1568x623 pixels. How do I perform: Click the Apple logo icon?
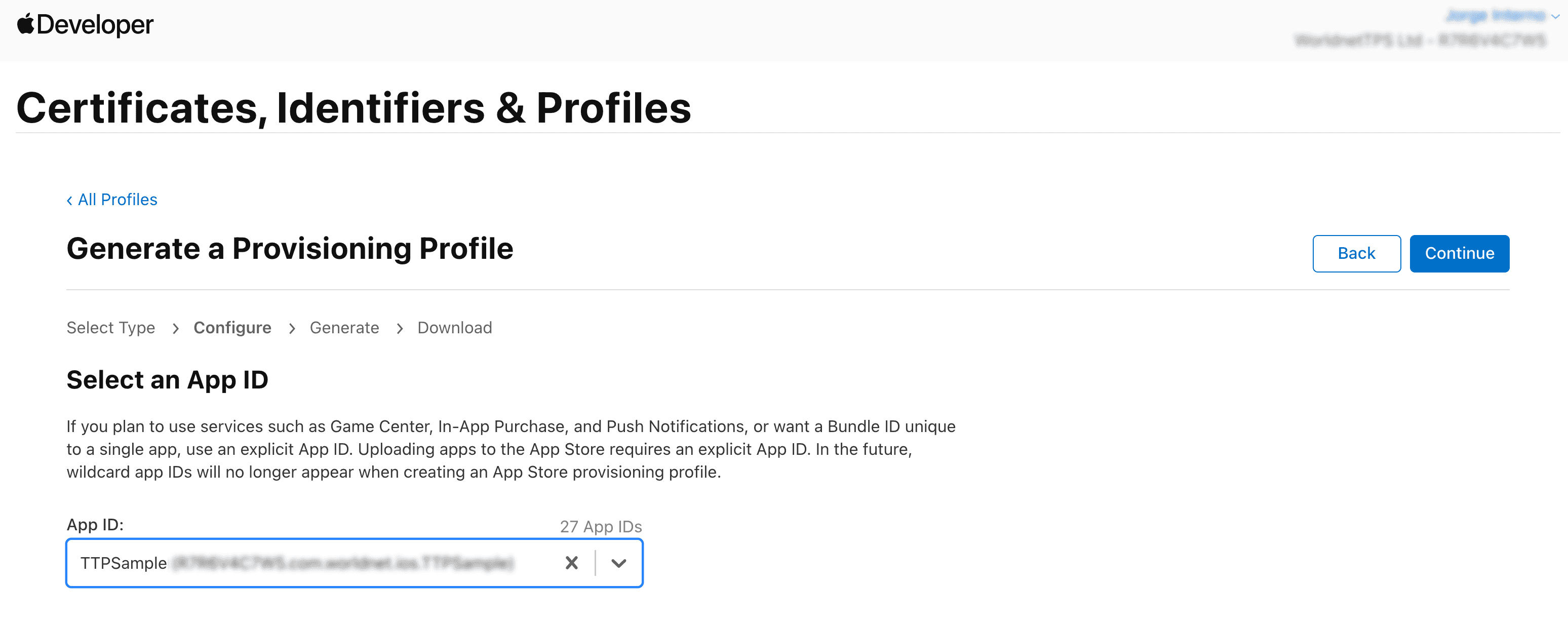(x=25, y=24)
